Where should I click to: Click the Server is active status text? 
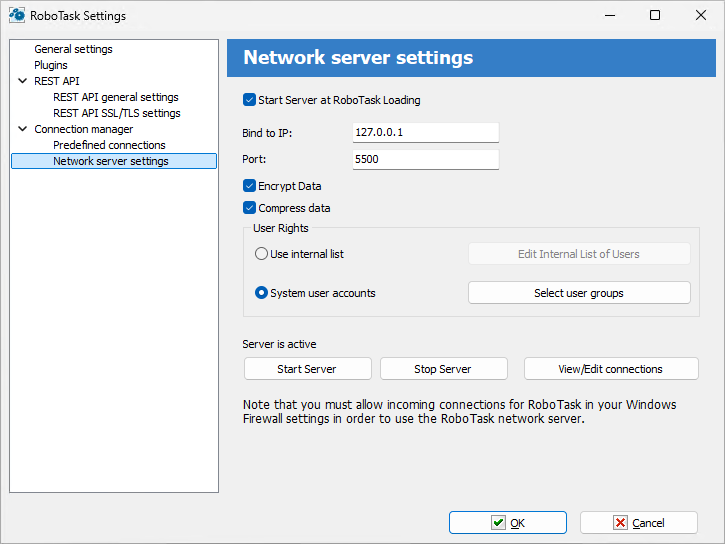click(279, 344)
